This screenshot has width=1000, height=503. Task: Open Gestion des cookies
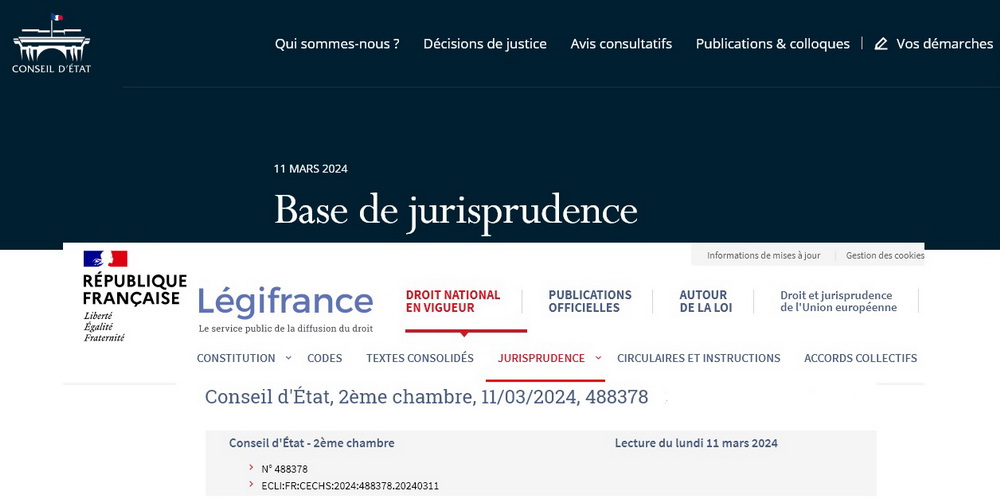[884, 255]
